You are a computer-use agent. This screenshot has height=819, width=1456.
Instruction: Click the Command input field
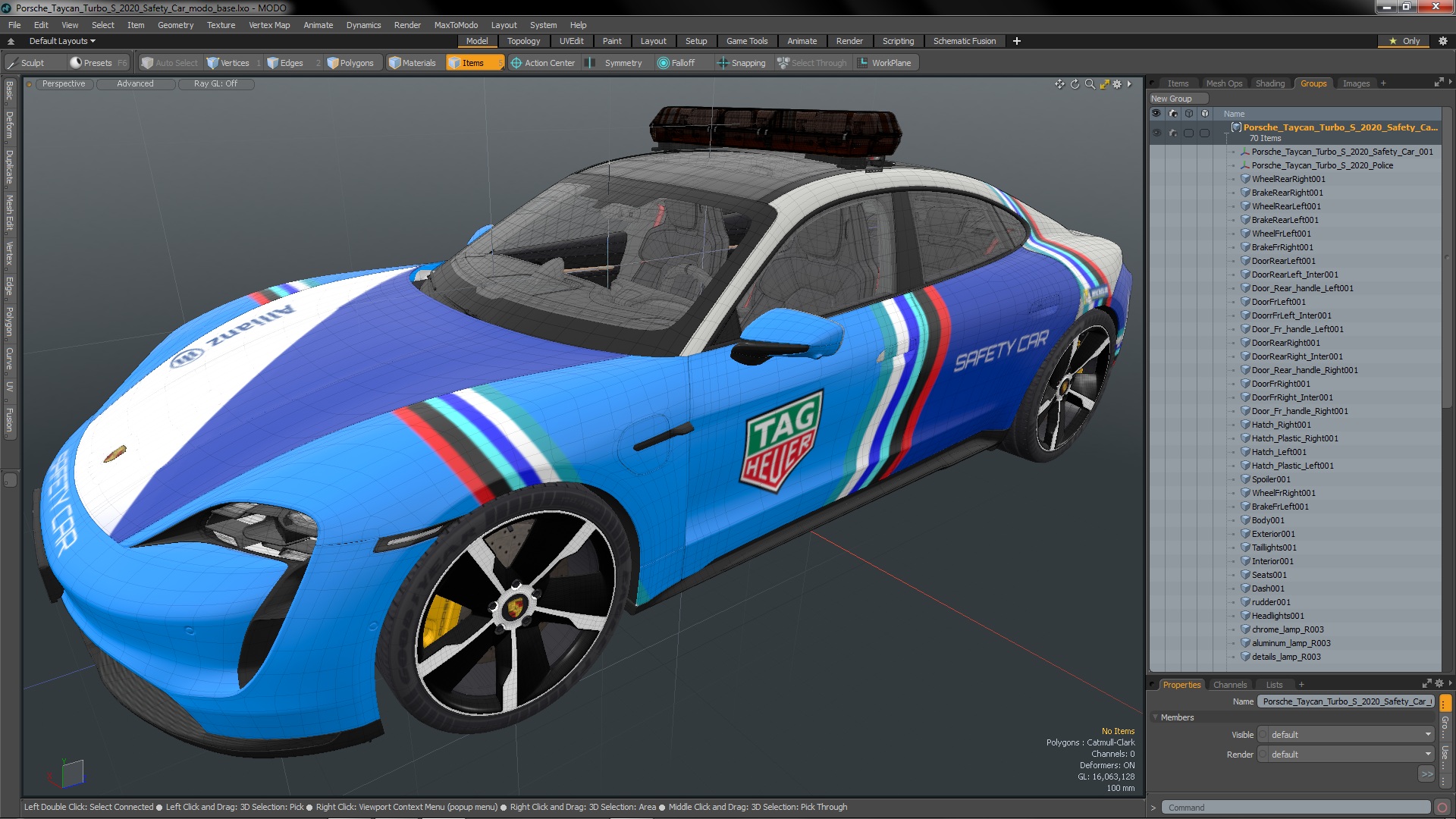pos(1298,808)
